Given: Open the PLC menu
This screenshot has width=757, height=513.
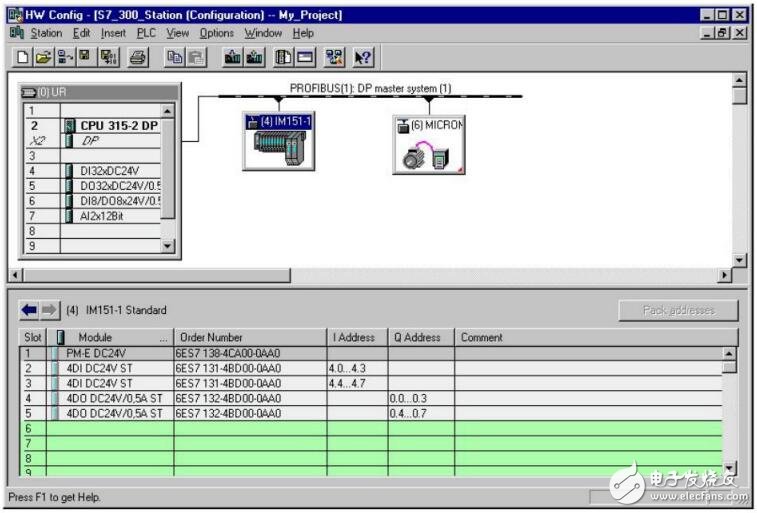Looking at the screenshot, I should (144, 33).
